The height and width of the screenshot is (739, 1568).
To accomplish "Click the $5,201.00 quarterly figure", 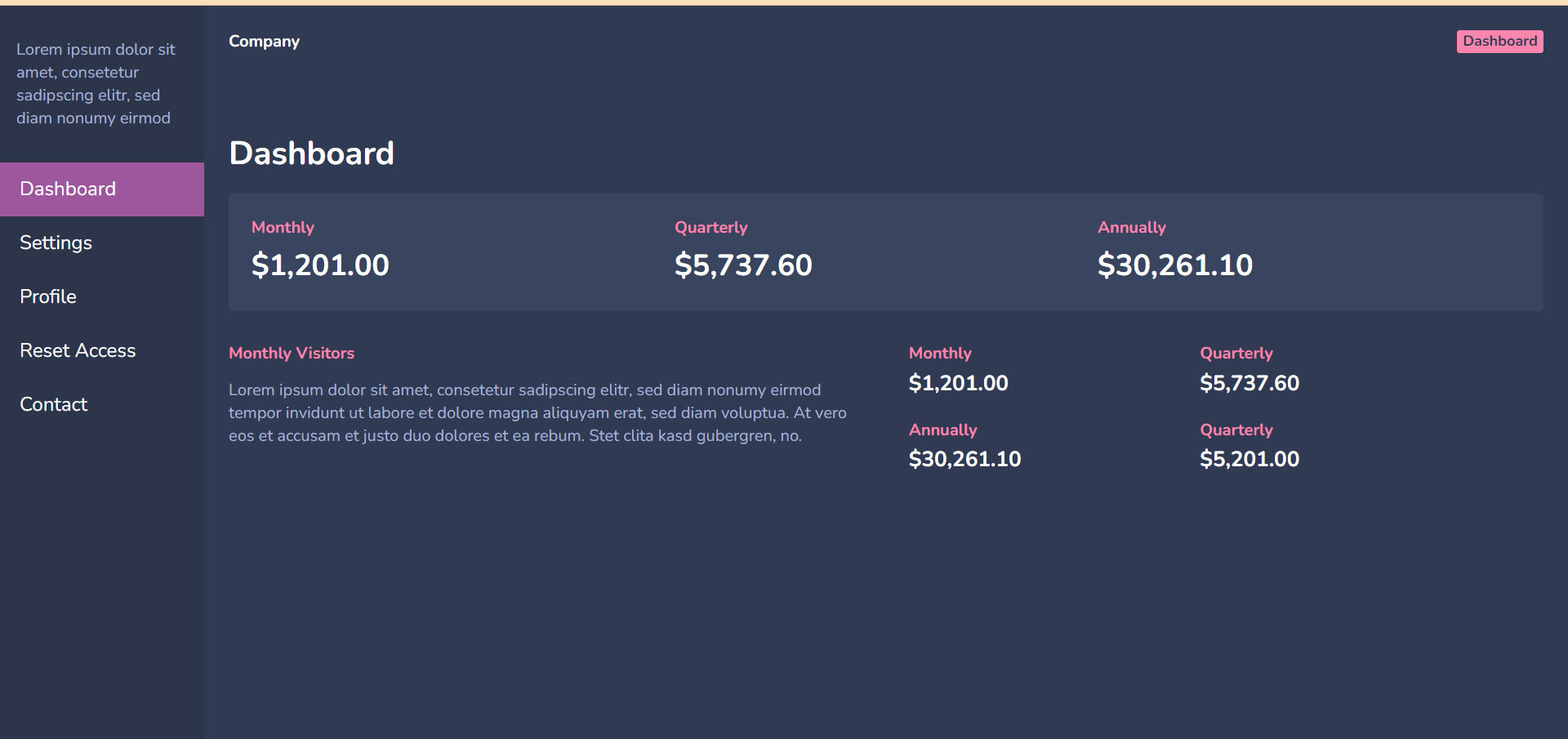I will (x=1249, y=459).
